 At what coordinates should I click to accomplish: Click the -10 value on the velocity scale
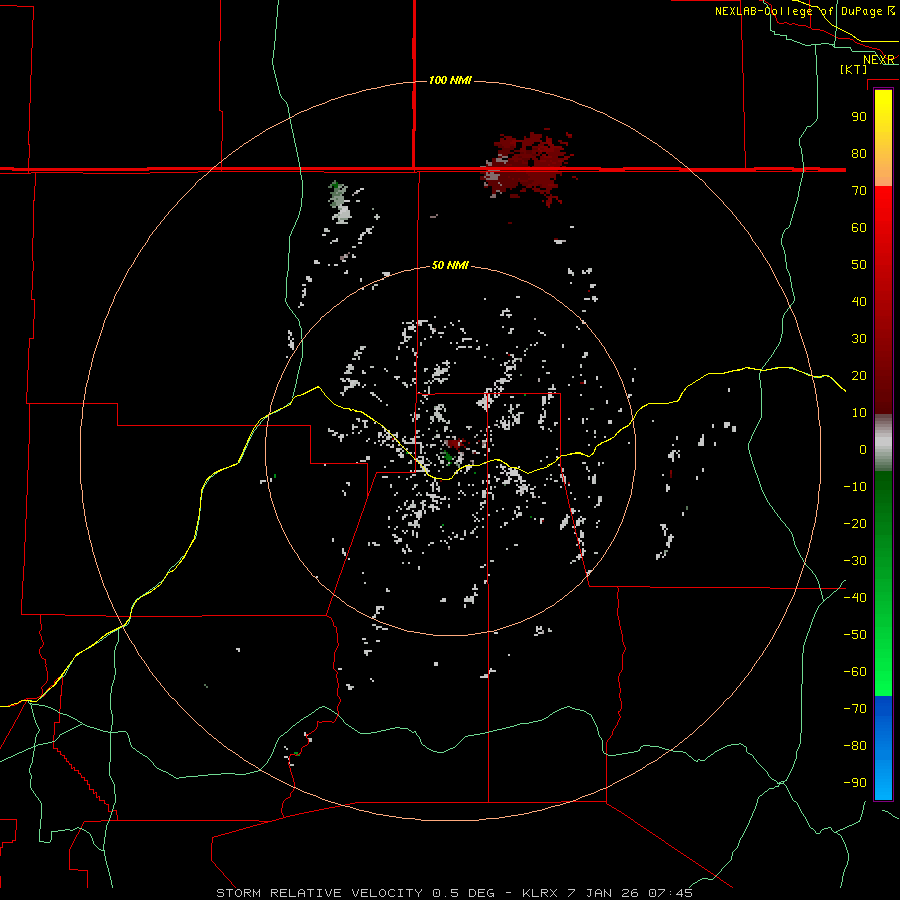[x=855, y=487]
